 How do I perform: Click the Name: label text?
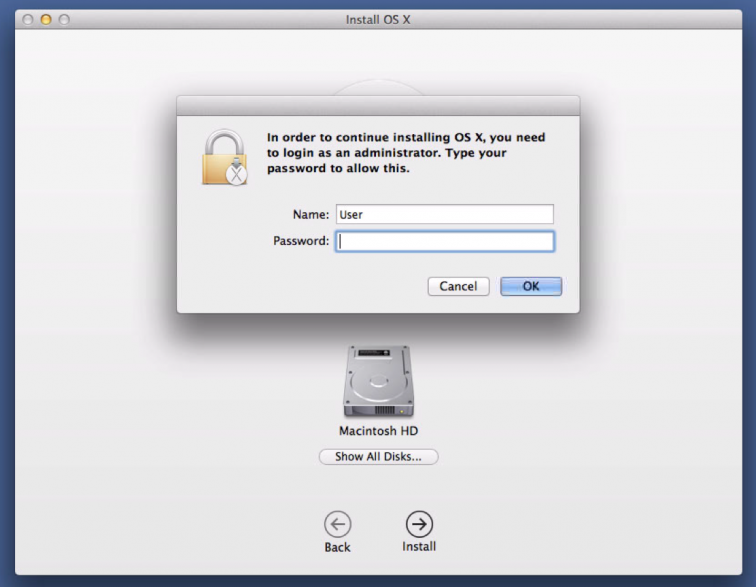coord(310,214)
